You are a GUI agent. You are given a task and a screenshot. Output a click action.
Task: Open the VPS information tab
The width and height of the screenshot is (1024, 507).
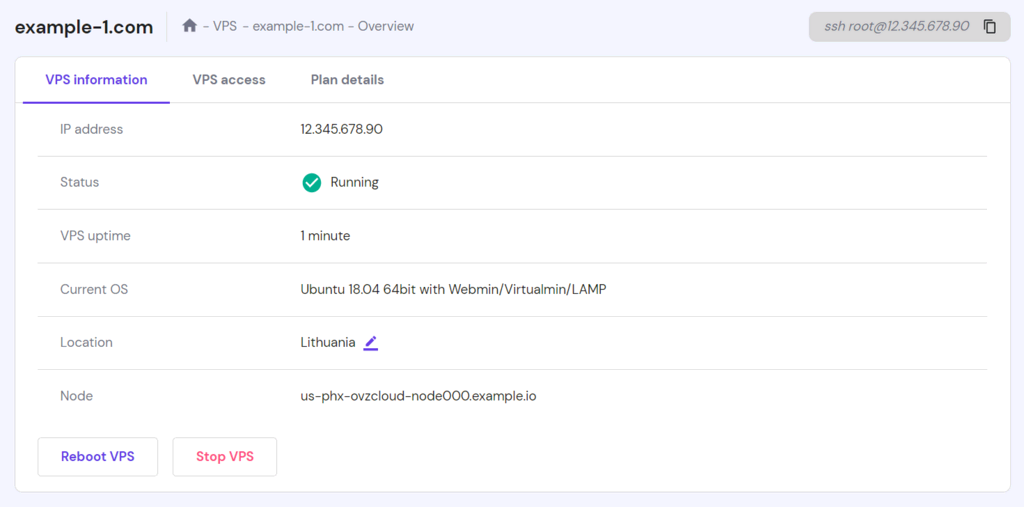coord(96,80)
